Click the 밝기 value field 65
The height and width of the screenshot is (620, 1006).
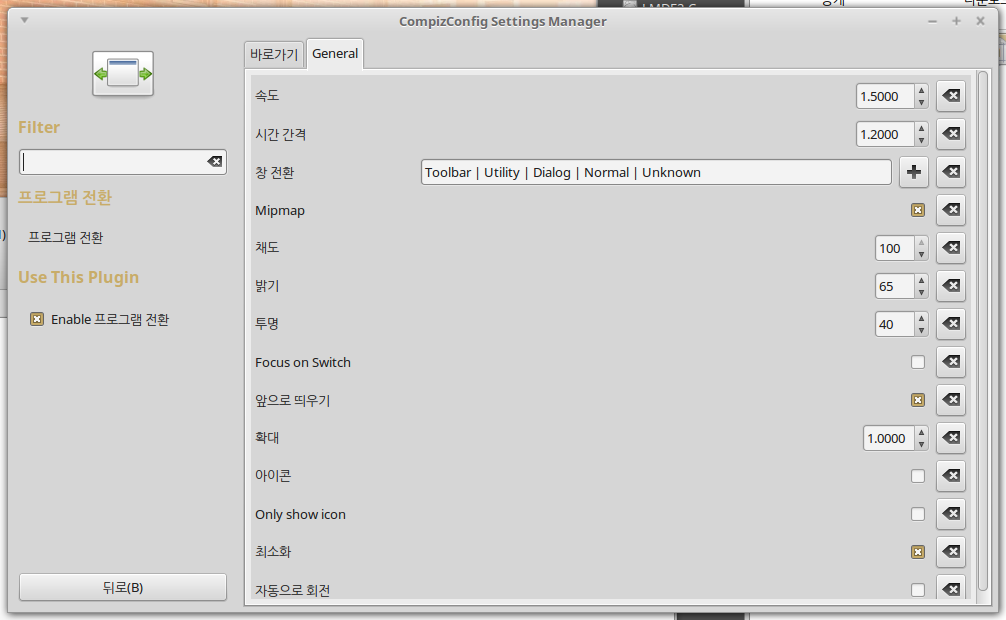pyautogui.click(x=894, y=286)
